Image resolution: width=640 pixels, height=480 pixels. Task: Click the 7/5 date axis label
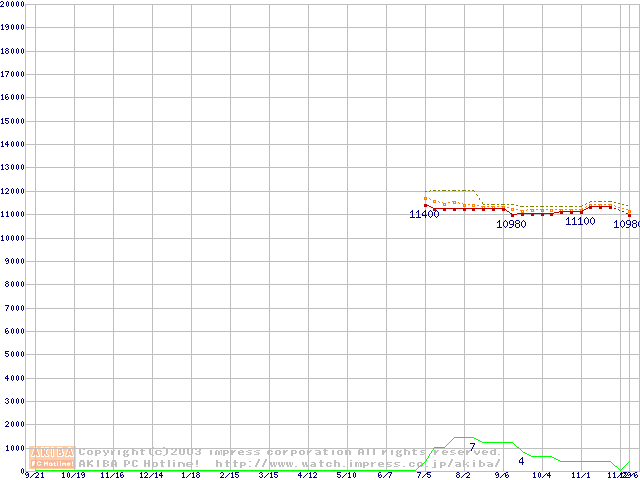point(424,476)
